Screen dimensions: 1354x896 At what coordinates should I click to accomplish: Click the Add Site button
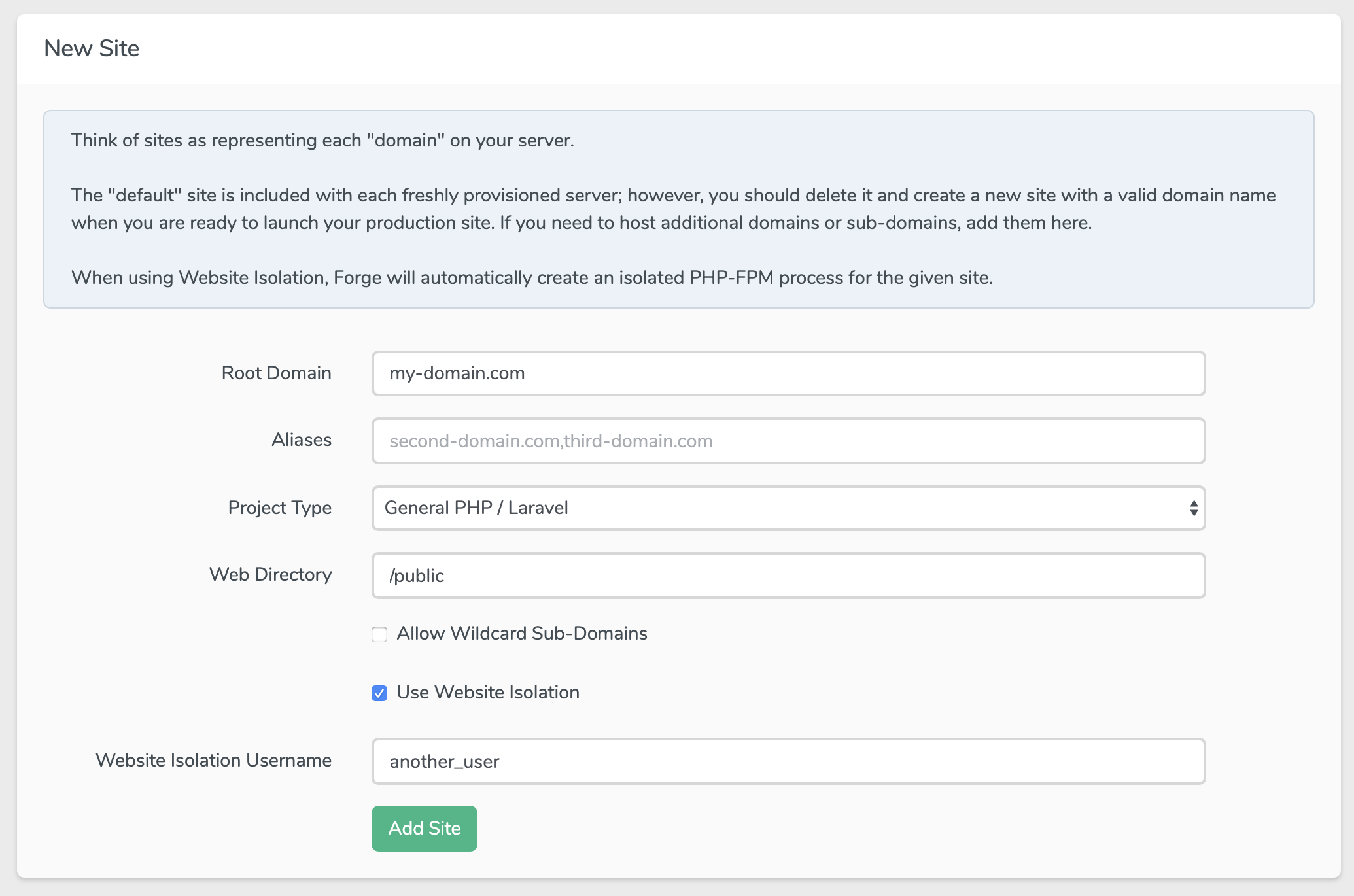425,829
